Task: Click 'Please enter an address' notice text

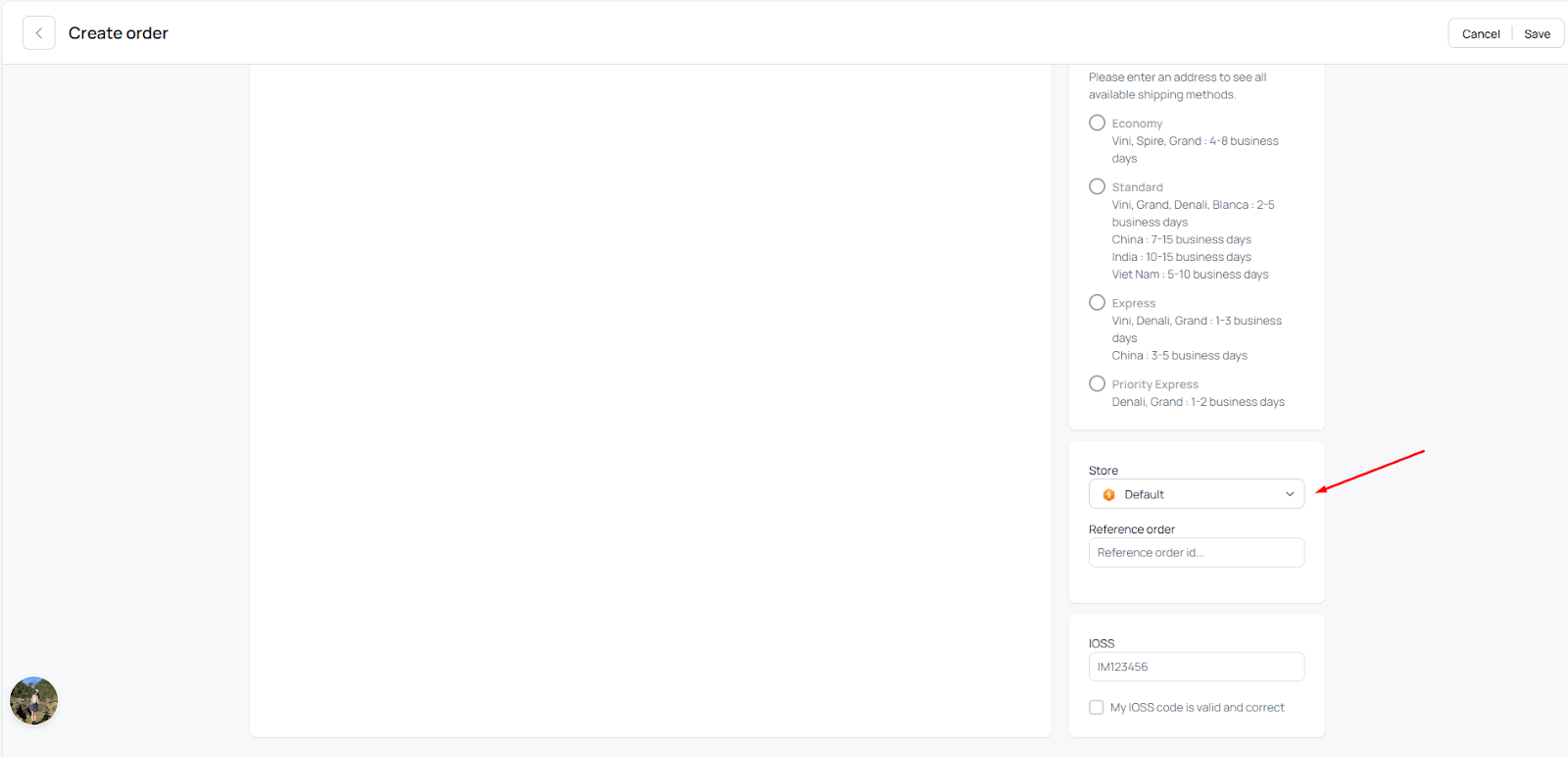Action: [x=1177, y=86]
